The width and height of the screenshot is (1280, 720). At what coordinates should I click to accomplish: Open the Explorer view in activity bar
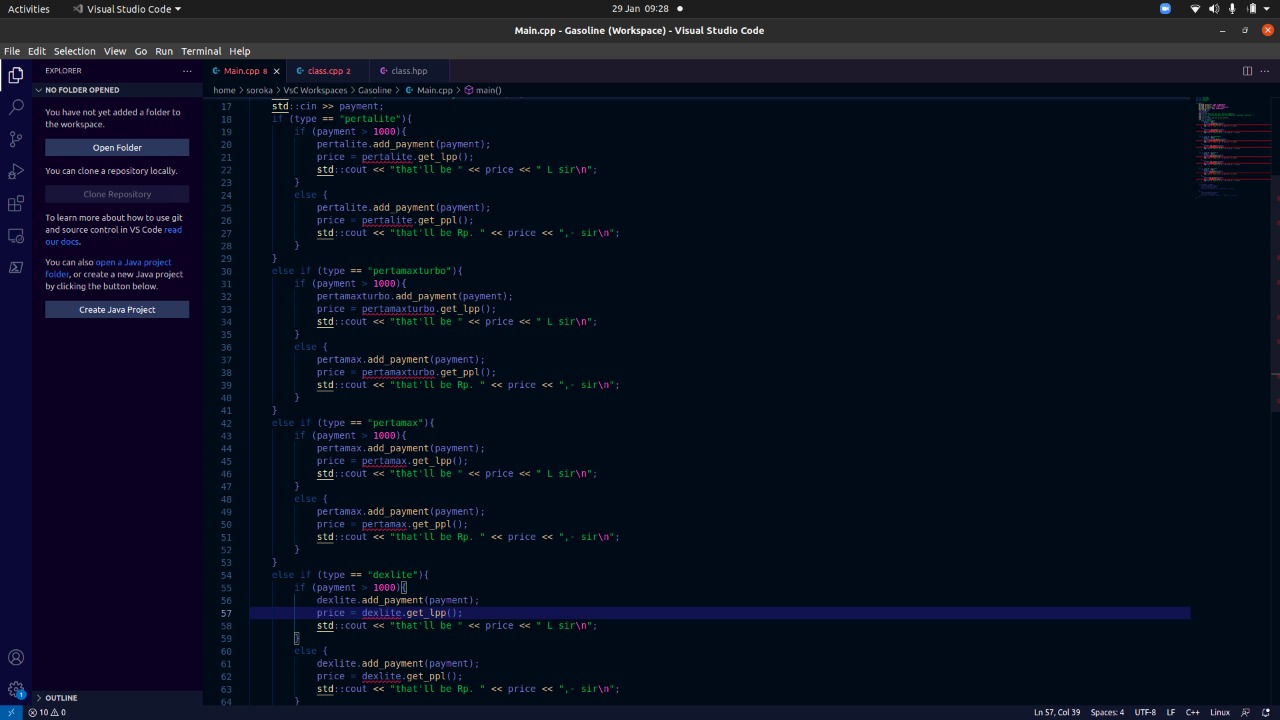[x=16, y=75]
